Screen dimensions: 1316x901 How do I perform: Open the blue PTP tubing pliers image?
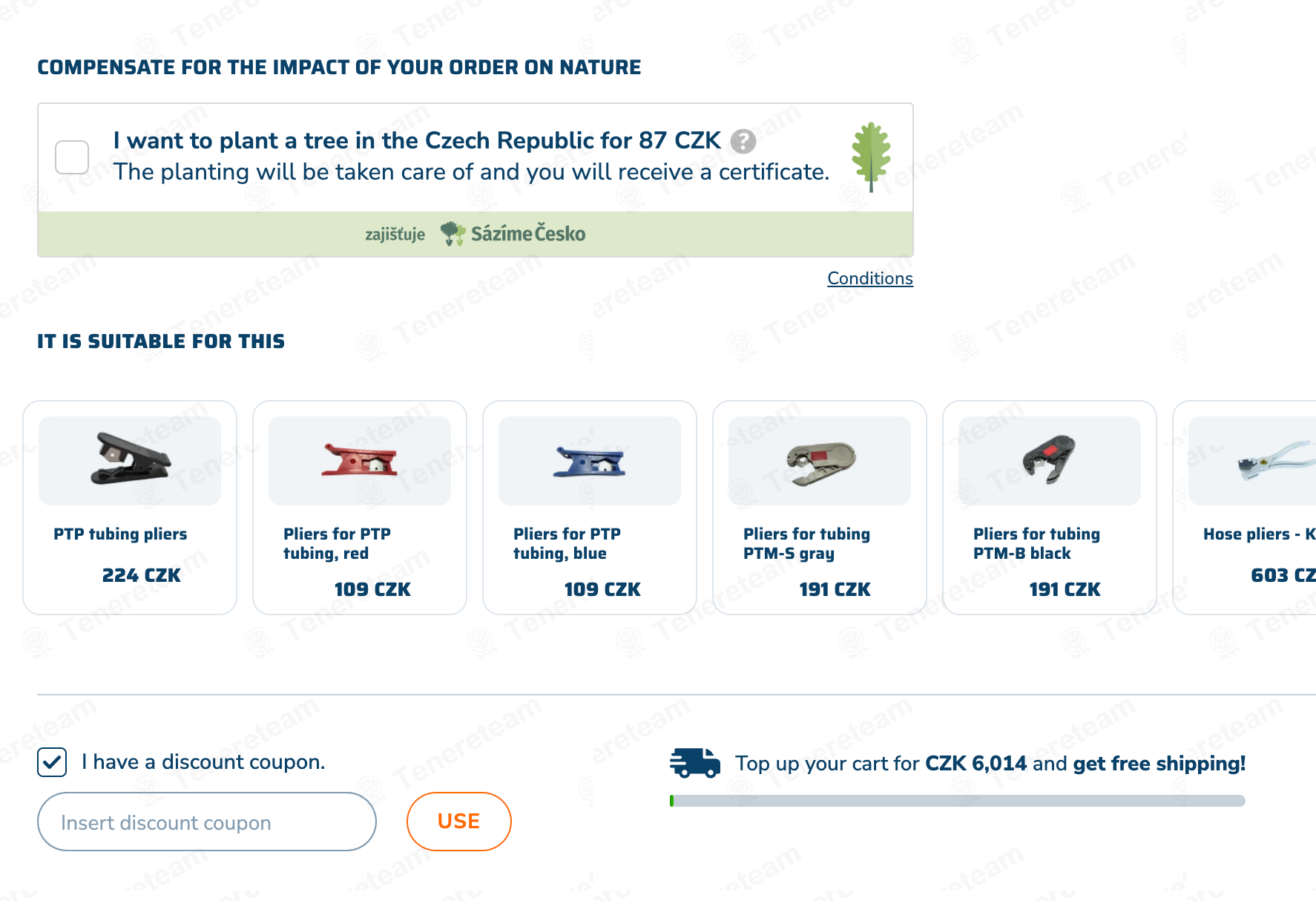pyautogui.click(x=590, y=461)
